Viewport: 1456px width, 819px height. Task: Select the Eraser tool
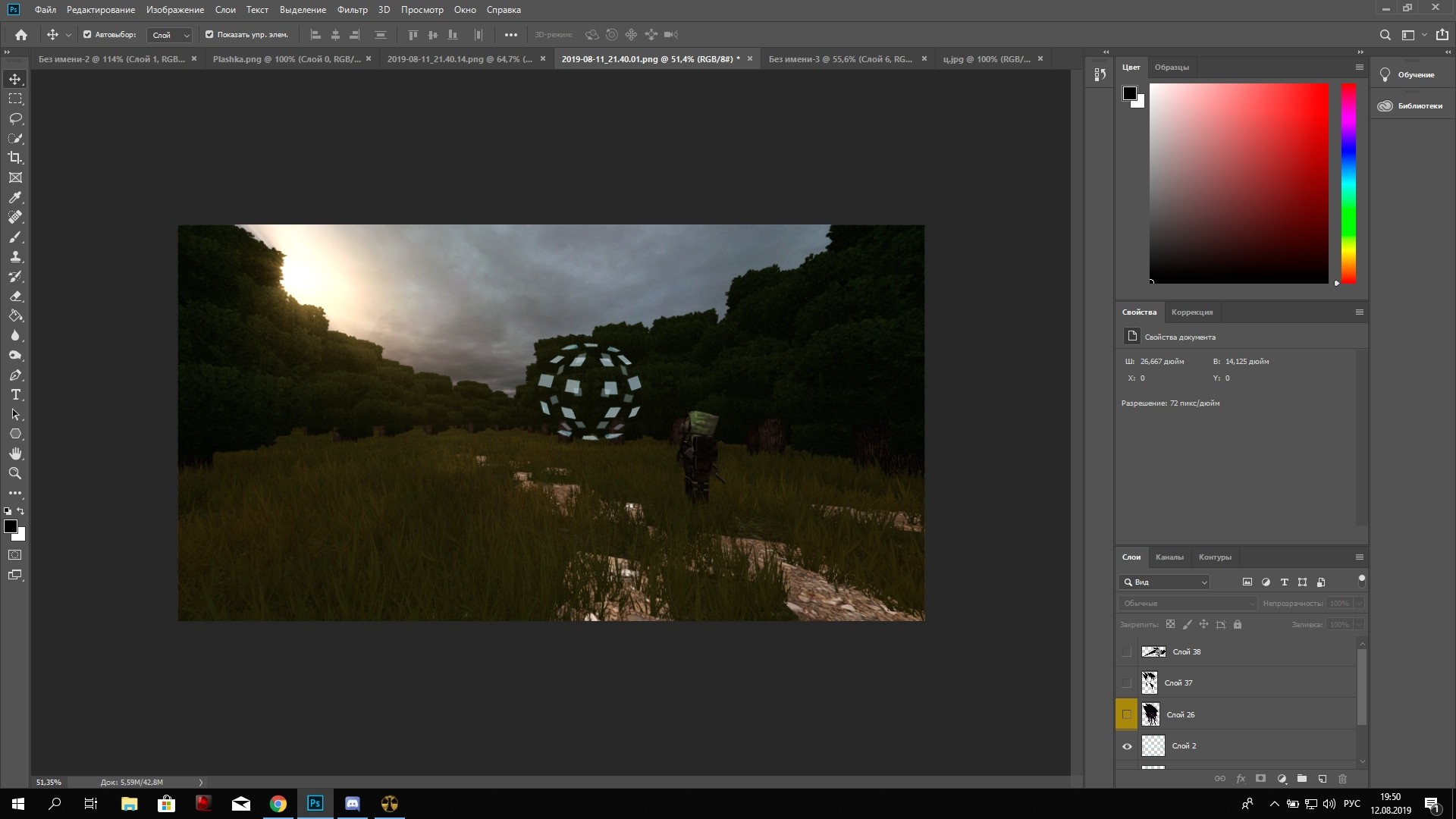15,296
